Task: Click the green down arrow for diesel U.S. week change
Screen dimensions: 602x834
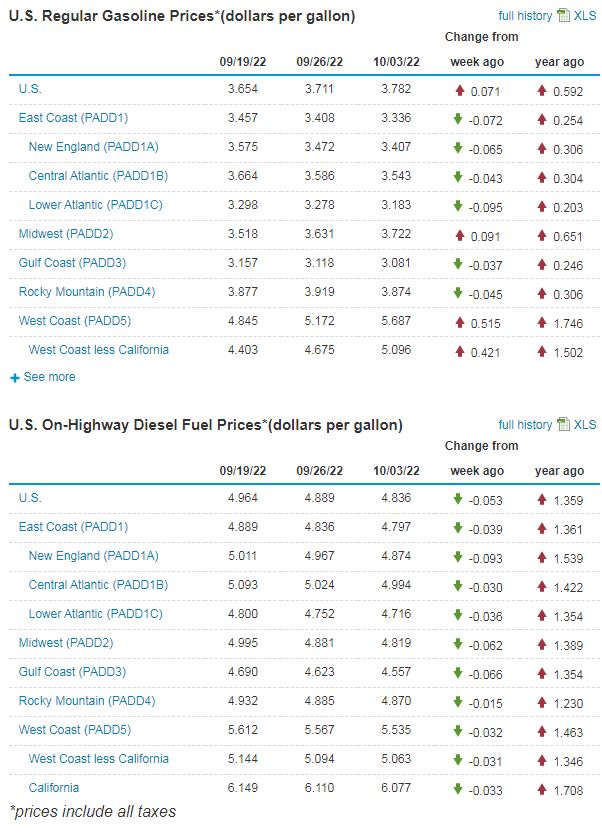Action: coord(458,498)
